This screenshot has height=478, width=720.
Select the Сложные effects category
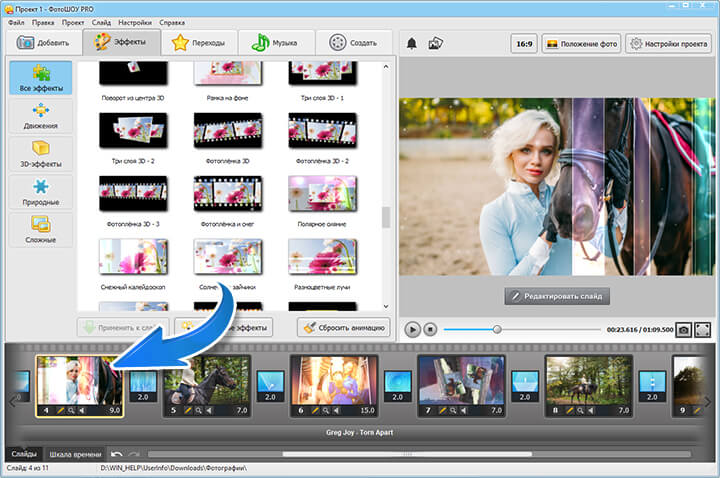point(41,230)
